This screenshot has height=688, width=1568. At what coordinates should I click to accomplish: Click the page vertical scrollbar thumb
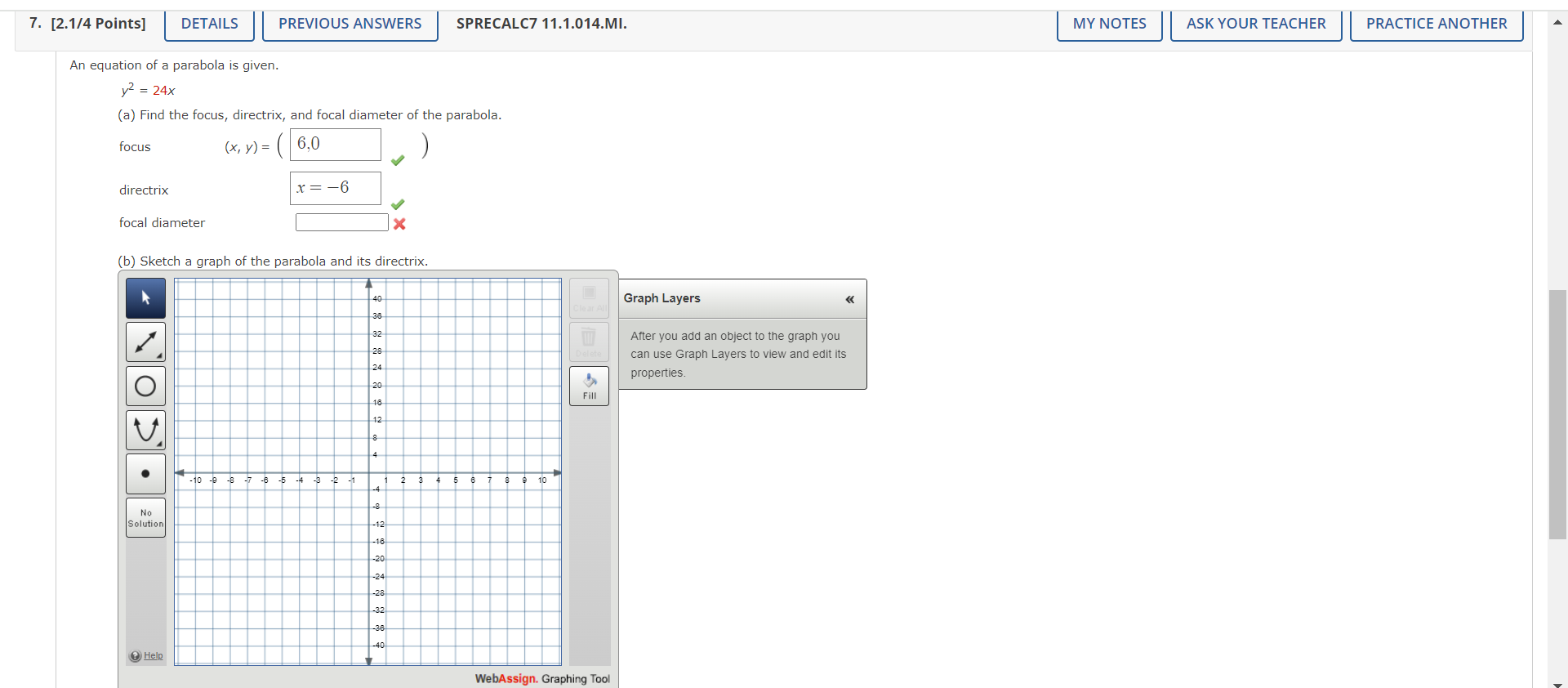click(1557, 414)
